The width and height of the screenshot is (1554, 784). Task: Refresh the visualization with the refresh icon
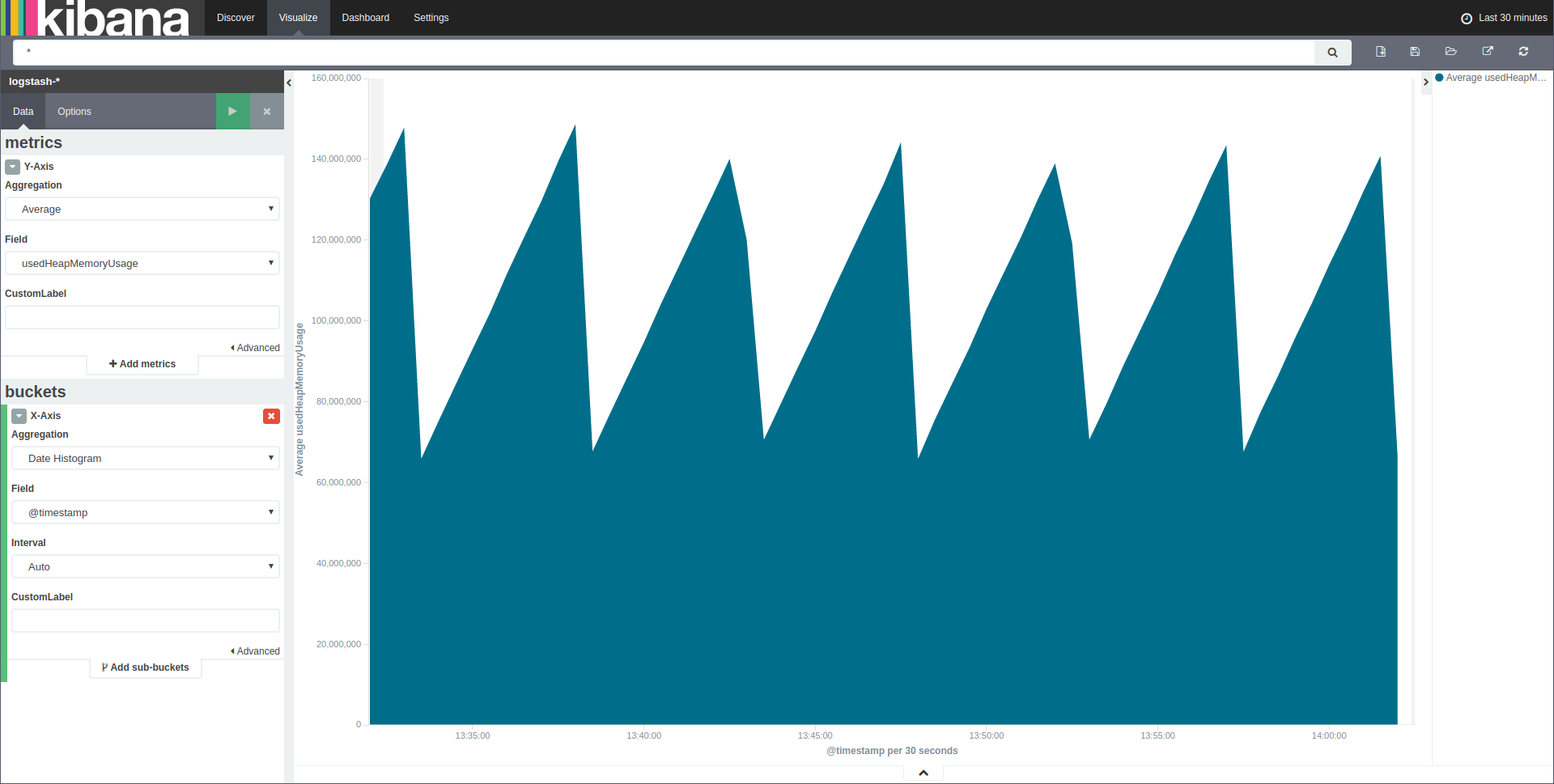click(1523, 52)
